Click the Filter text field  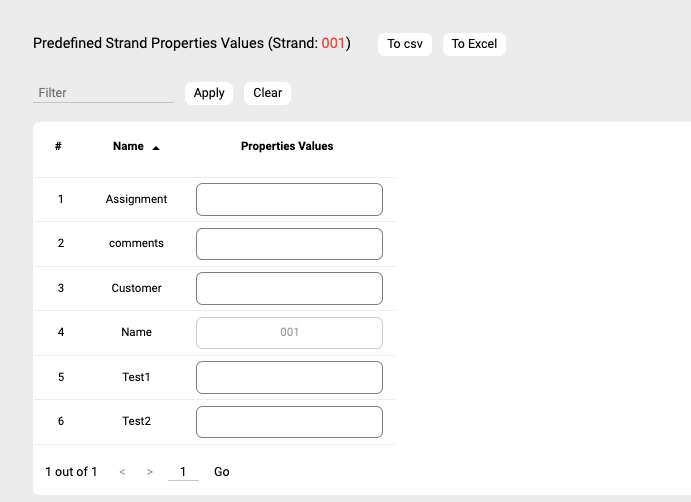point(103,93)
